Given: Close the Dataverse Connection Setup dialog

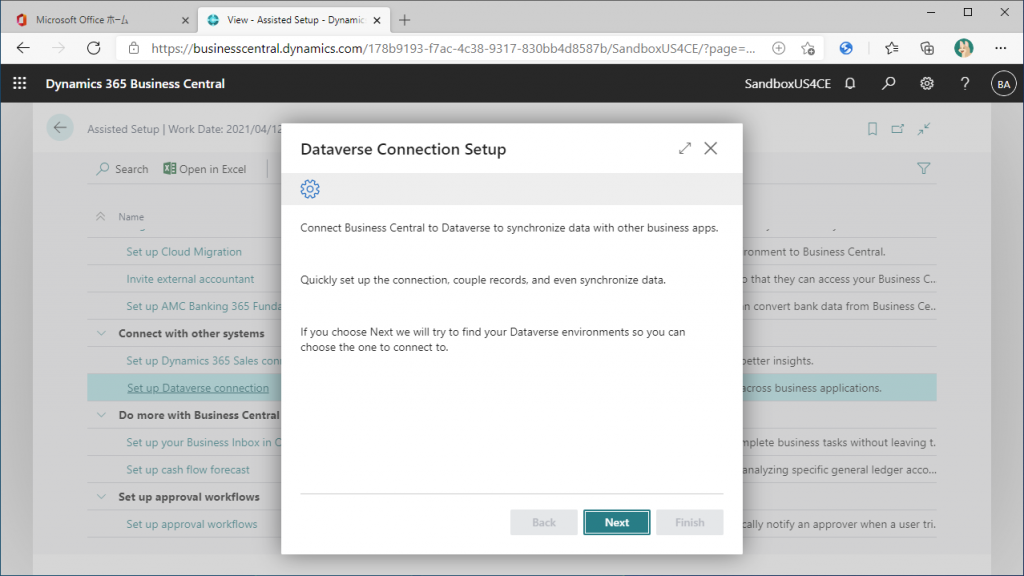Looking at the screenshot, I should [x=711, y=148].
